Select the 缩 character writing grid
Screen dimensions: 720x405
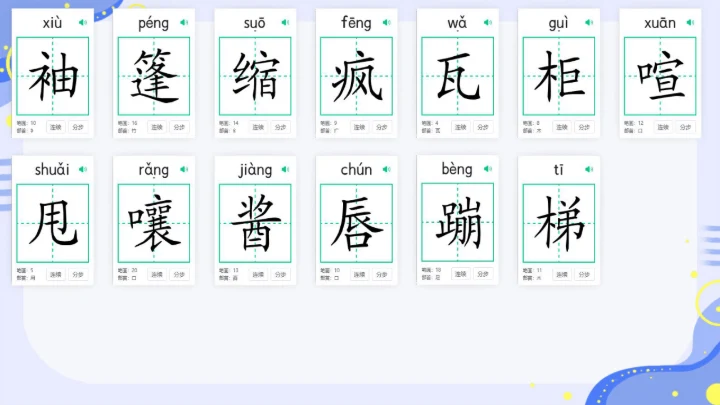[x=255, y=77]
